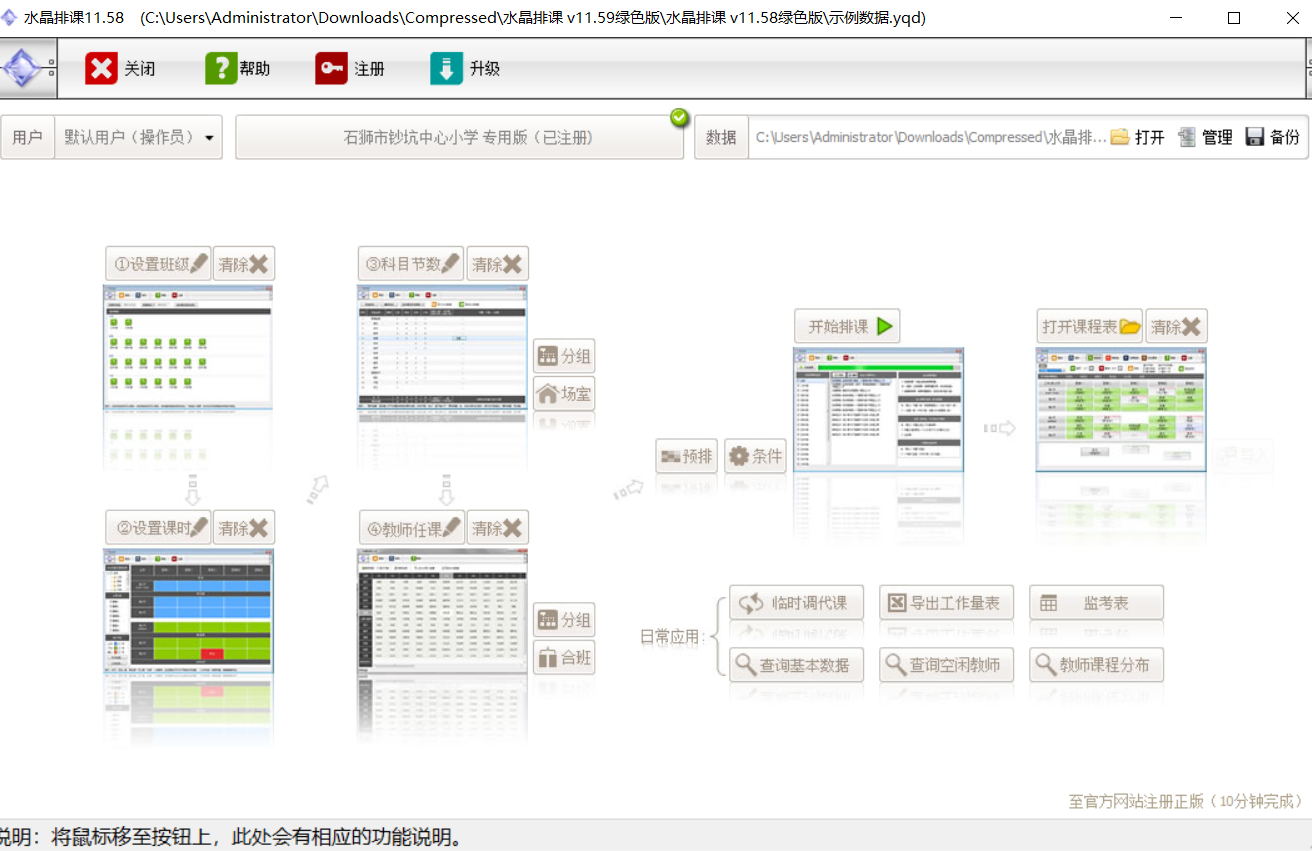The image size is (1312, 851).
Task: Open the 条件 scheduling conditions tool
Action: point(757,456)
